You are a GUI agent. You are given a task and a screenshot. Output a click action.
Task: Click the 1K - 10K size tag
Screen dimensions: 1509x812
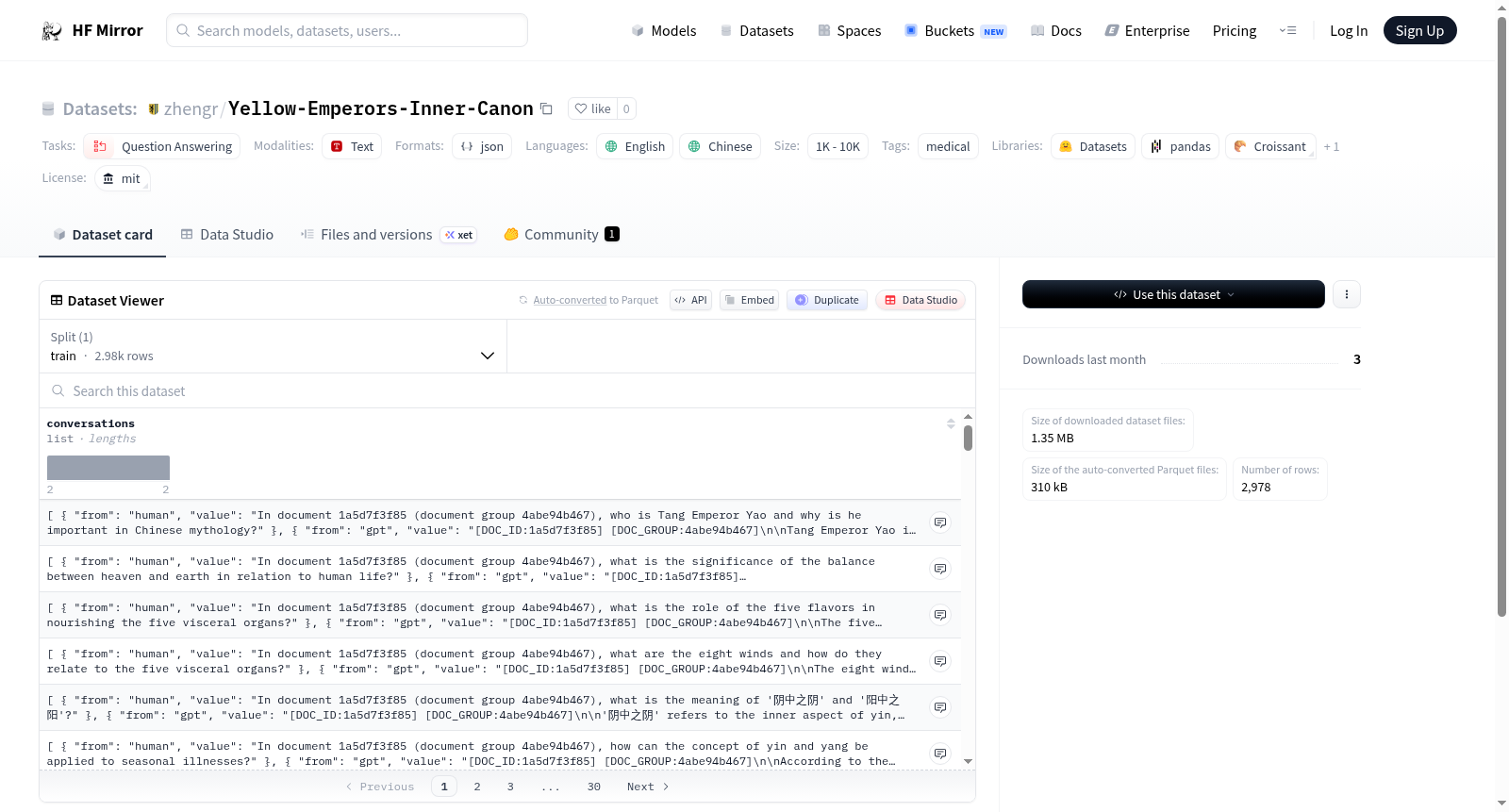click(x=837, y=146)
